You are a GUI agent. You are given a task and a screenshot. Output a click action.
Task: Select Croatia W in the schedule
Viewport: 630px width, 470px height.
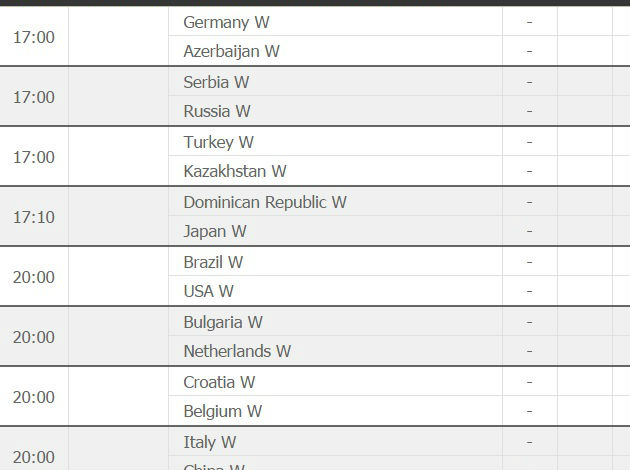pyautogui.click(x=219, y=382)
